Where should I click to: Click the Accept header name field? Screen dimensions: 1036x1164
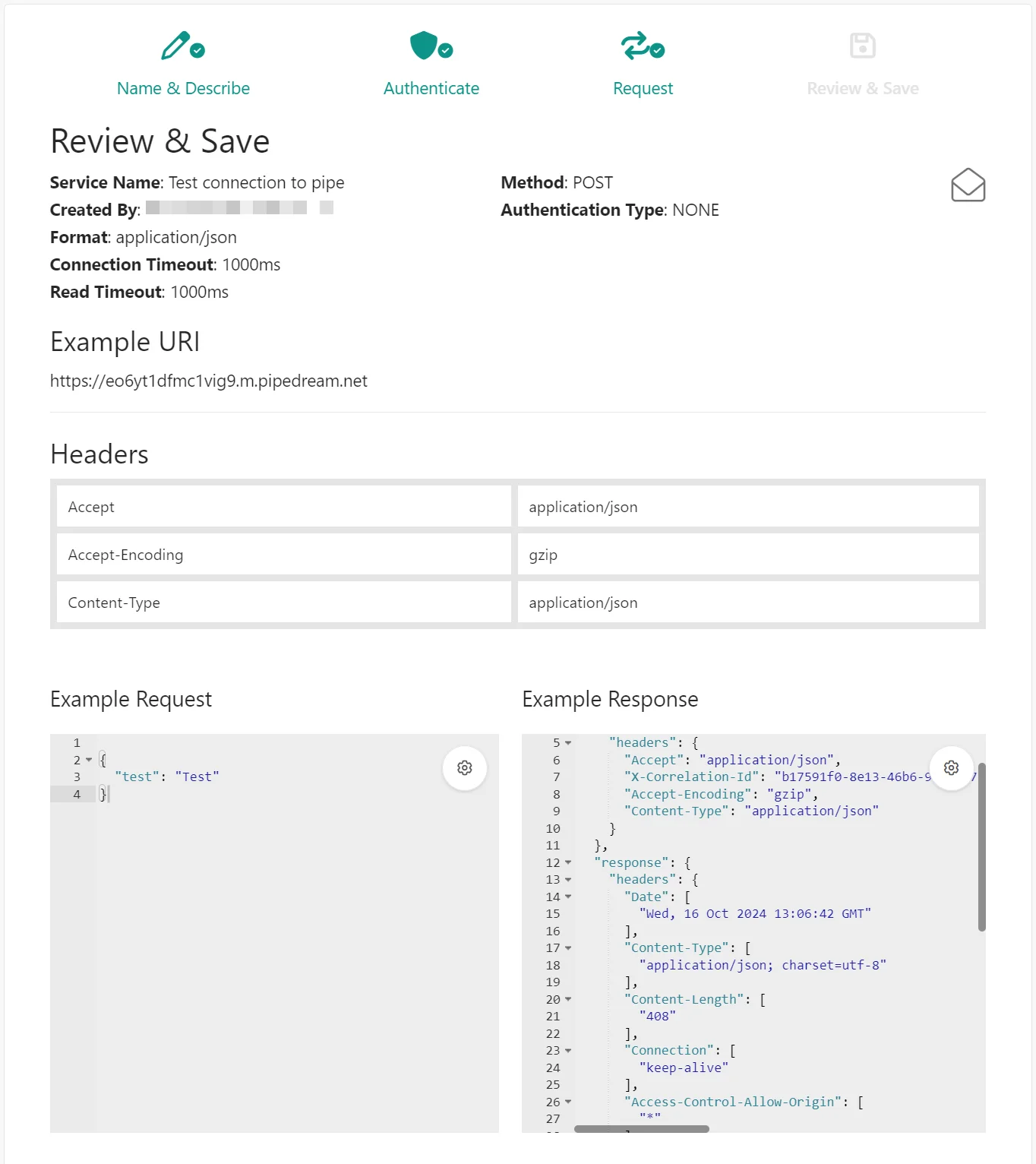pyautogui.click(x=283, y=506)
